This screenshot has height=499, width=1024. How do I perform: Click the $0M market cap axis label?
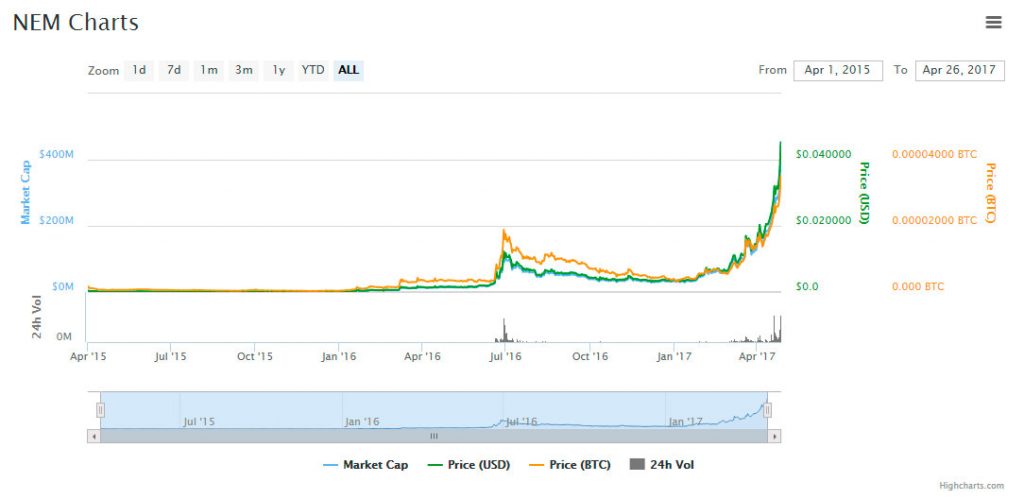62,286
